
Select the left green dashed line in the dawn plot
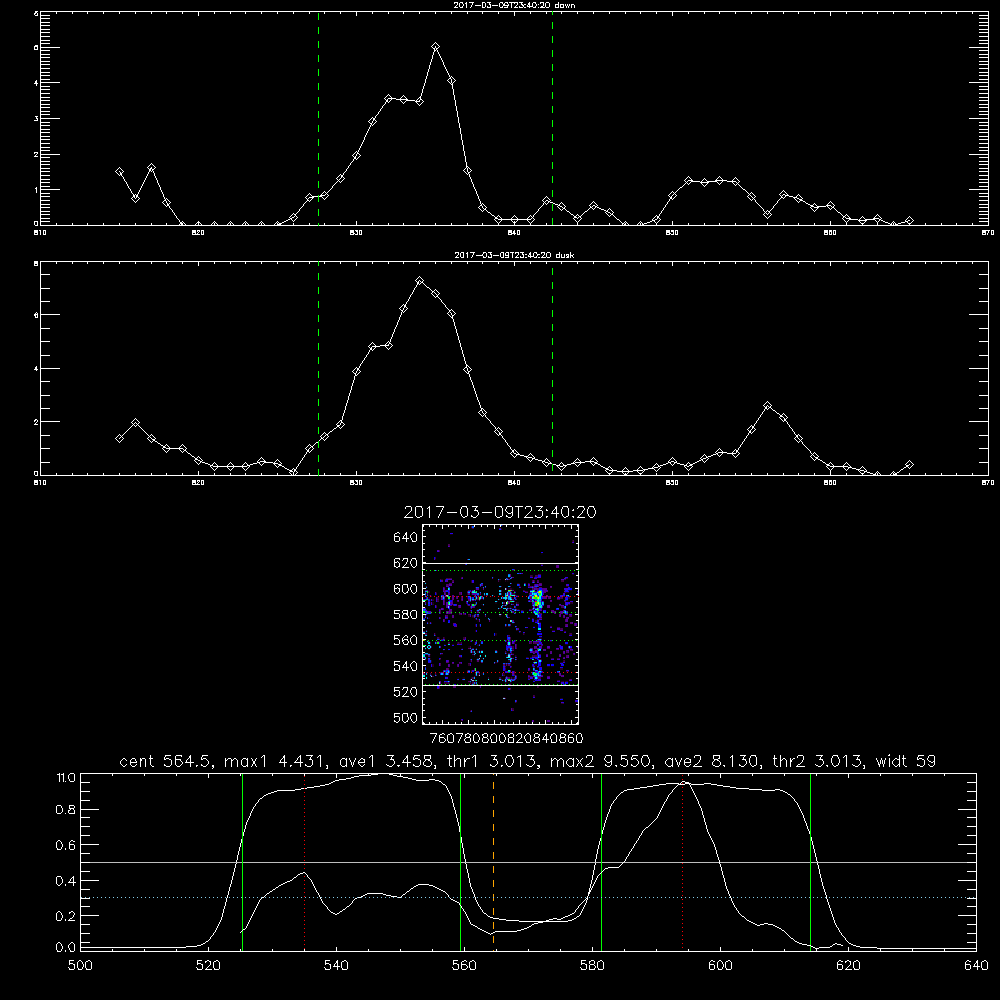318,118
